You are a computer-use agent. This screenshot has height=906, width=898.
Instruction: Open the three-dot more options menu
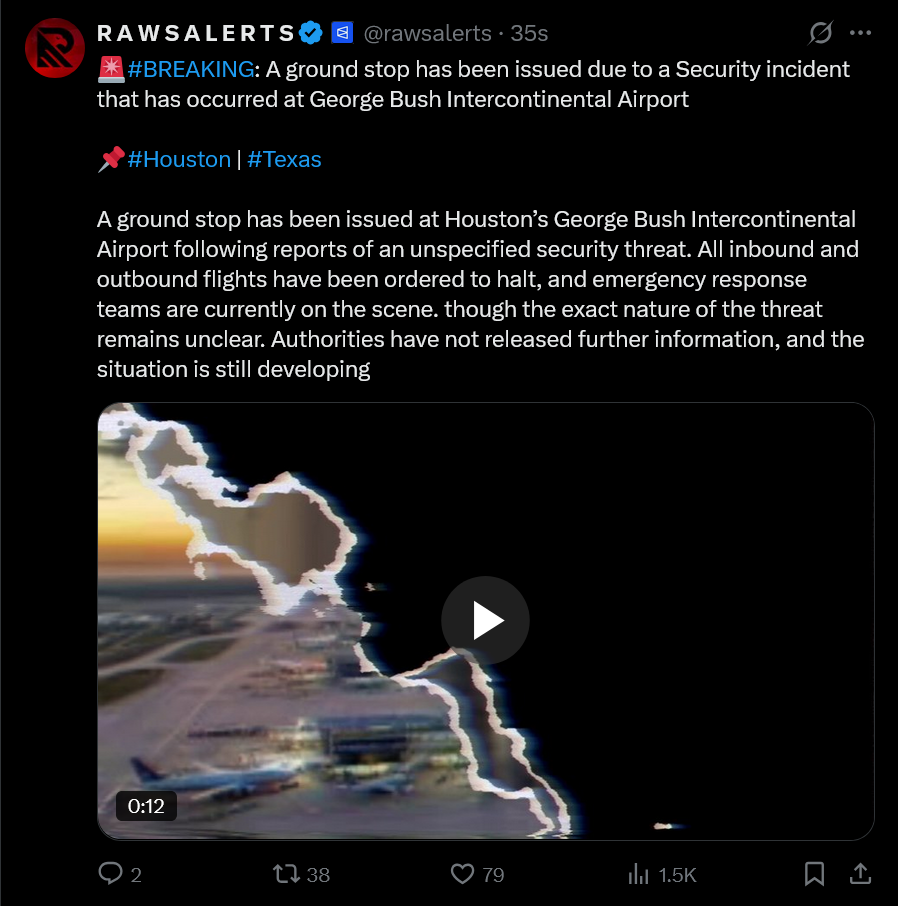tap(860, 33)
